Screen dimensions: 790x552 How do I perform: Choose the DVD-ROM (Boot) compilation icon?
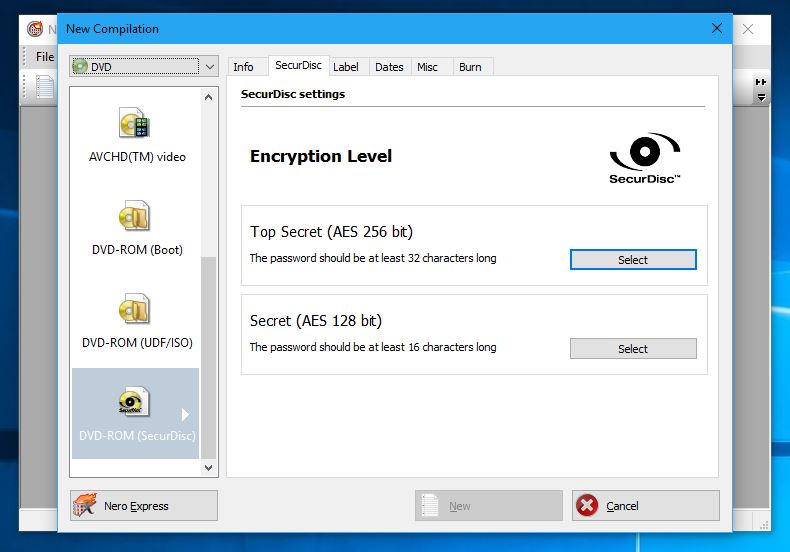click(134, 216)
